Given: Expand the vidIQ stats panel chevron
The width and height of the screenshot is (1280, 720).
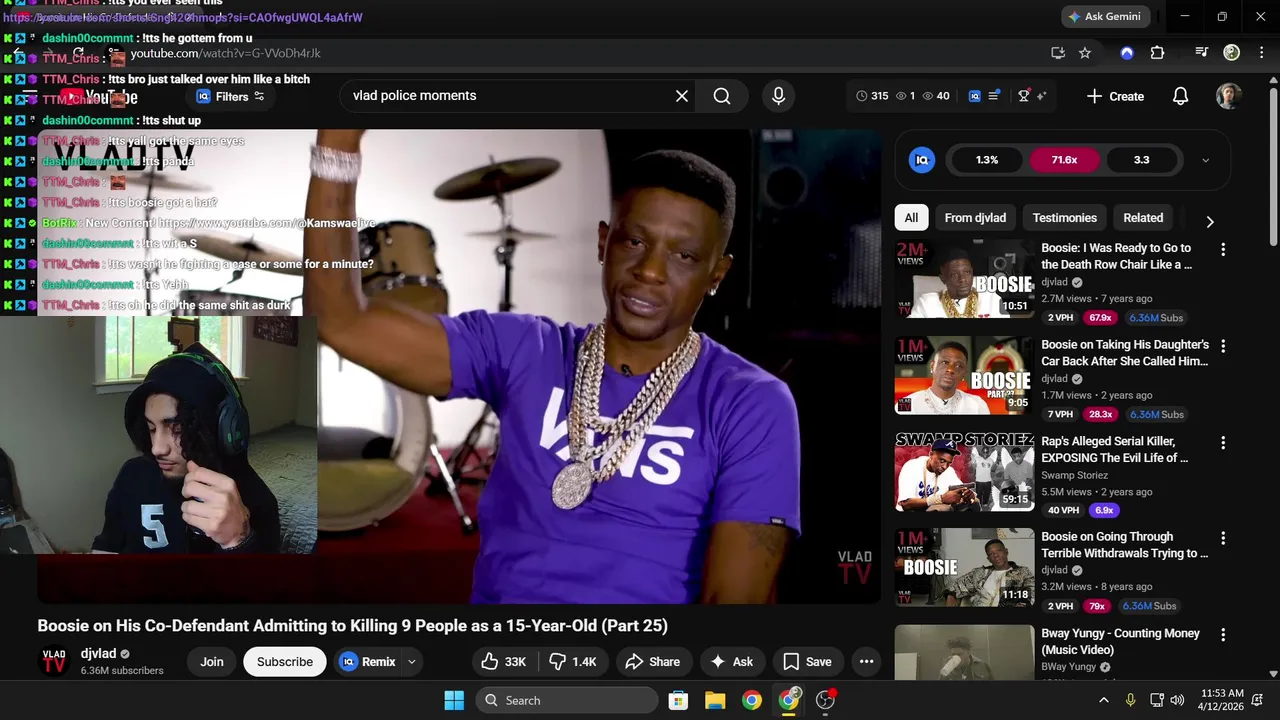Looking at the screenshot, I should point(1205,160).
